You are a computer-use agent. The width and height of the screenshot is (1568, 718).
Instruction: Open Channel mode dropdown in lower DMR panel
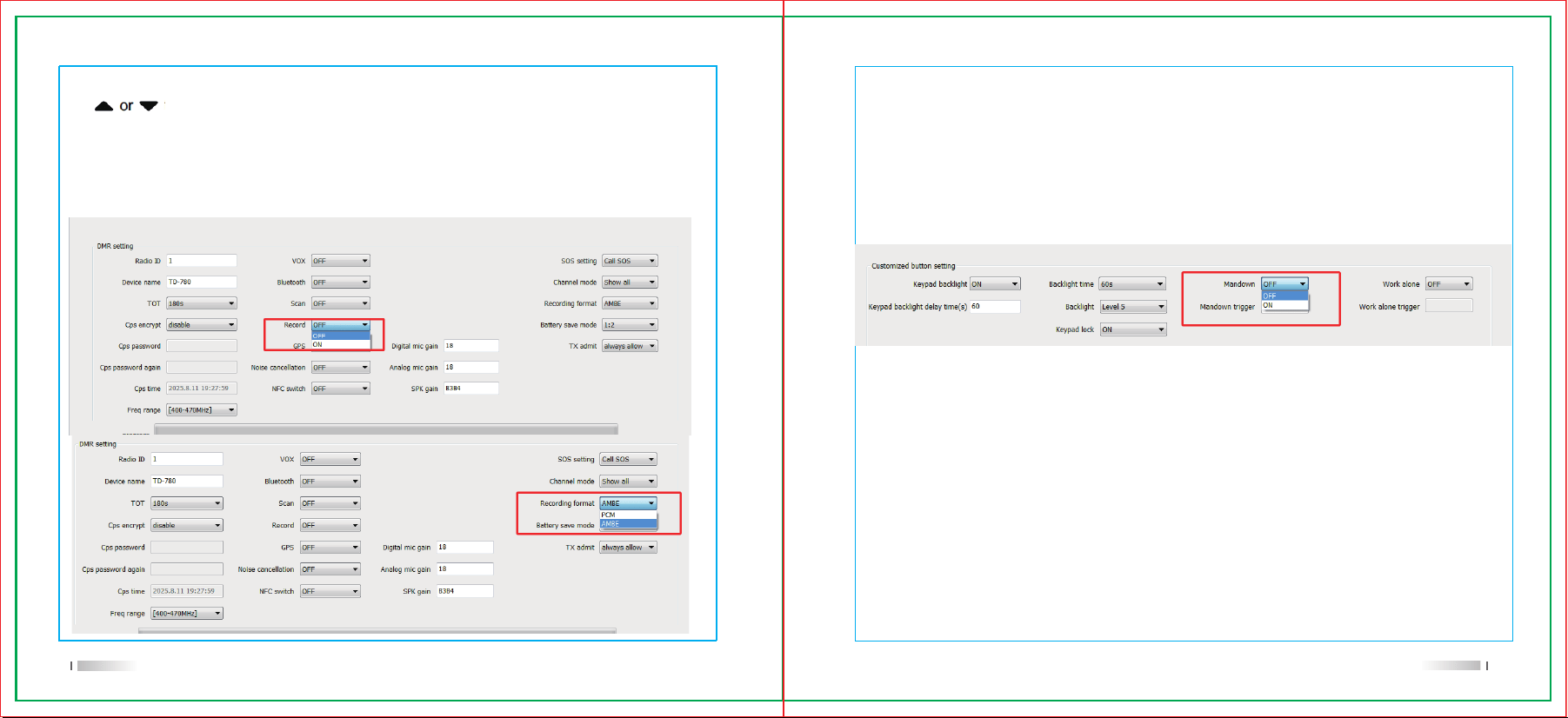[628, 481]
